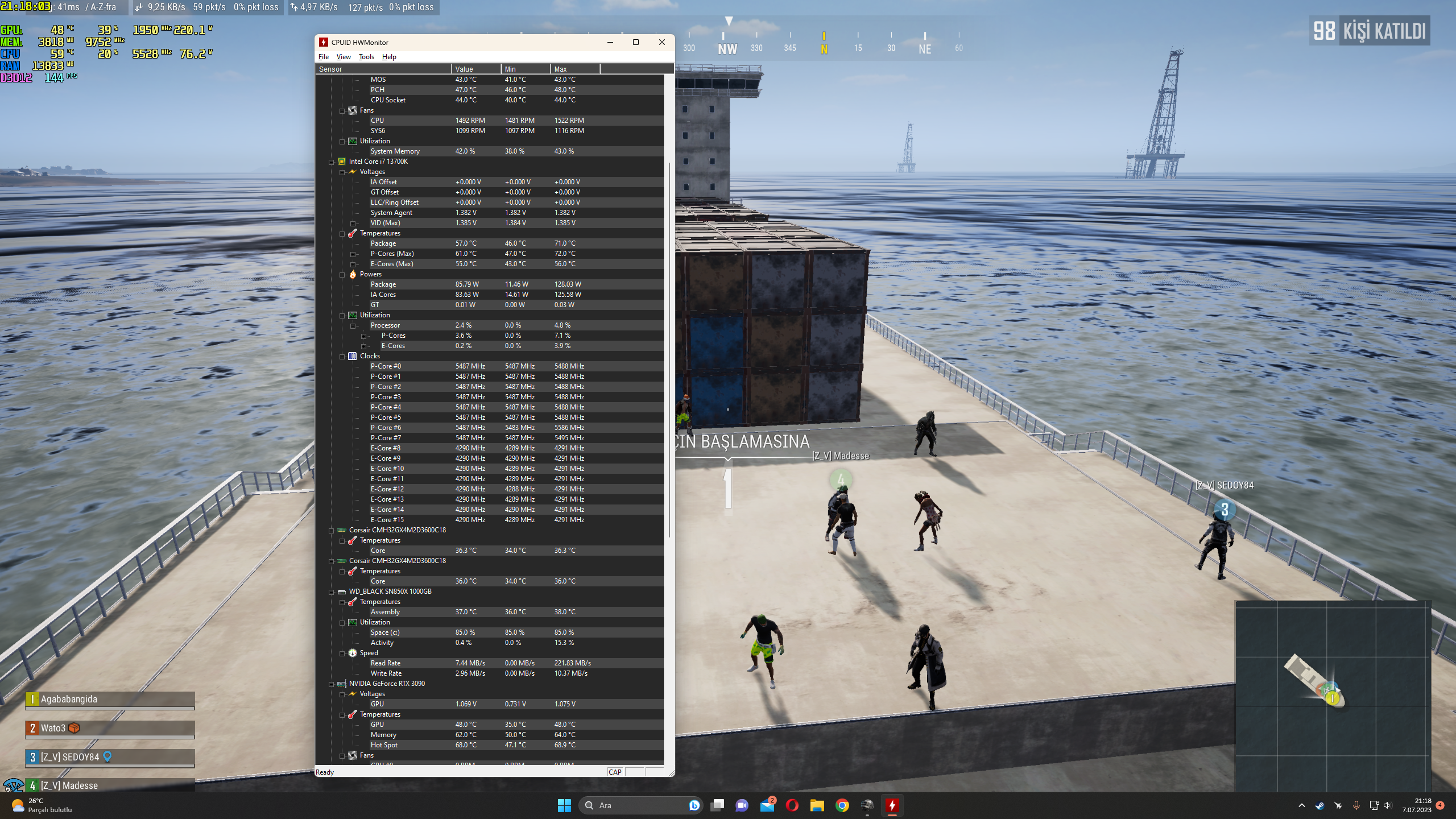Open the volume speaker tray icon

coord(1388,805)
